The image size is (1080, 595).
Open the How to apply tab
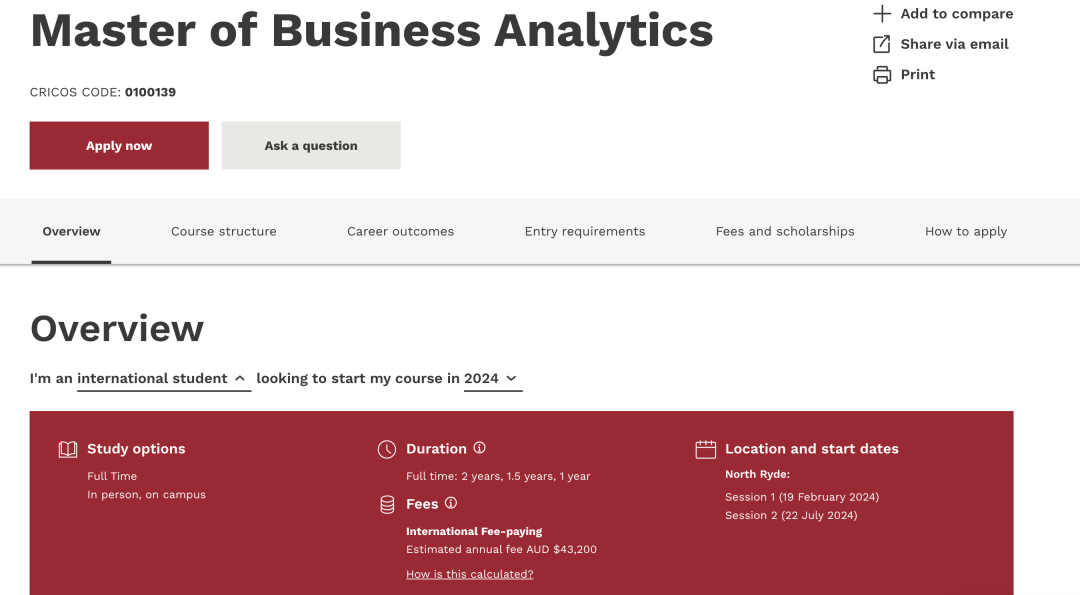(966, 231)
